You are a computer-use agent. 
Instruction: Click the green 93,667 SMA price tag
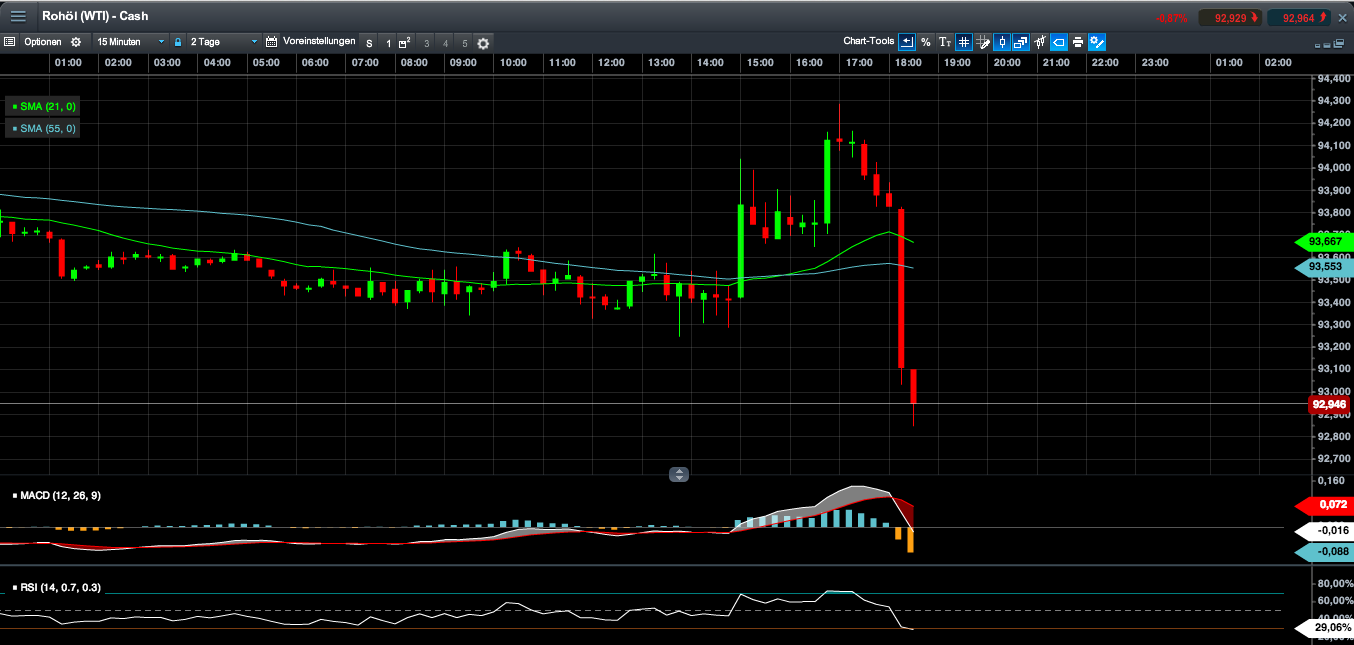(x=1324, y=241)
